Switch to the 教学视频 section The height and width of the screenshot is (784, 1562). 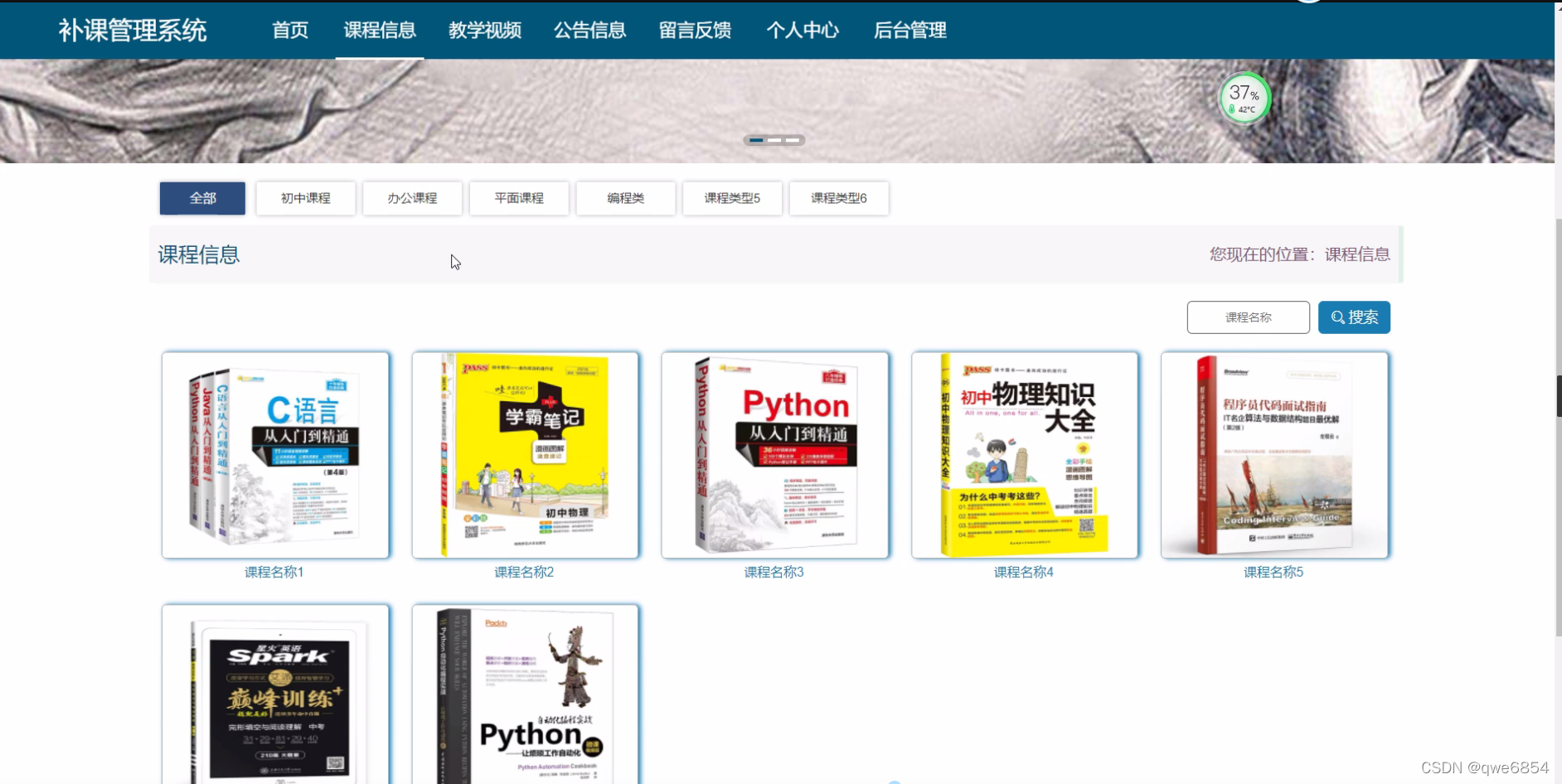click(x=484, y=30)
